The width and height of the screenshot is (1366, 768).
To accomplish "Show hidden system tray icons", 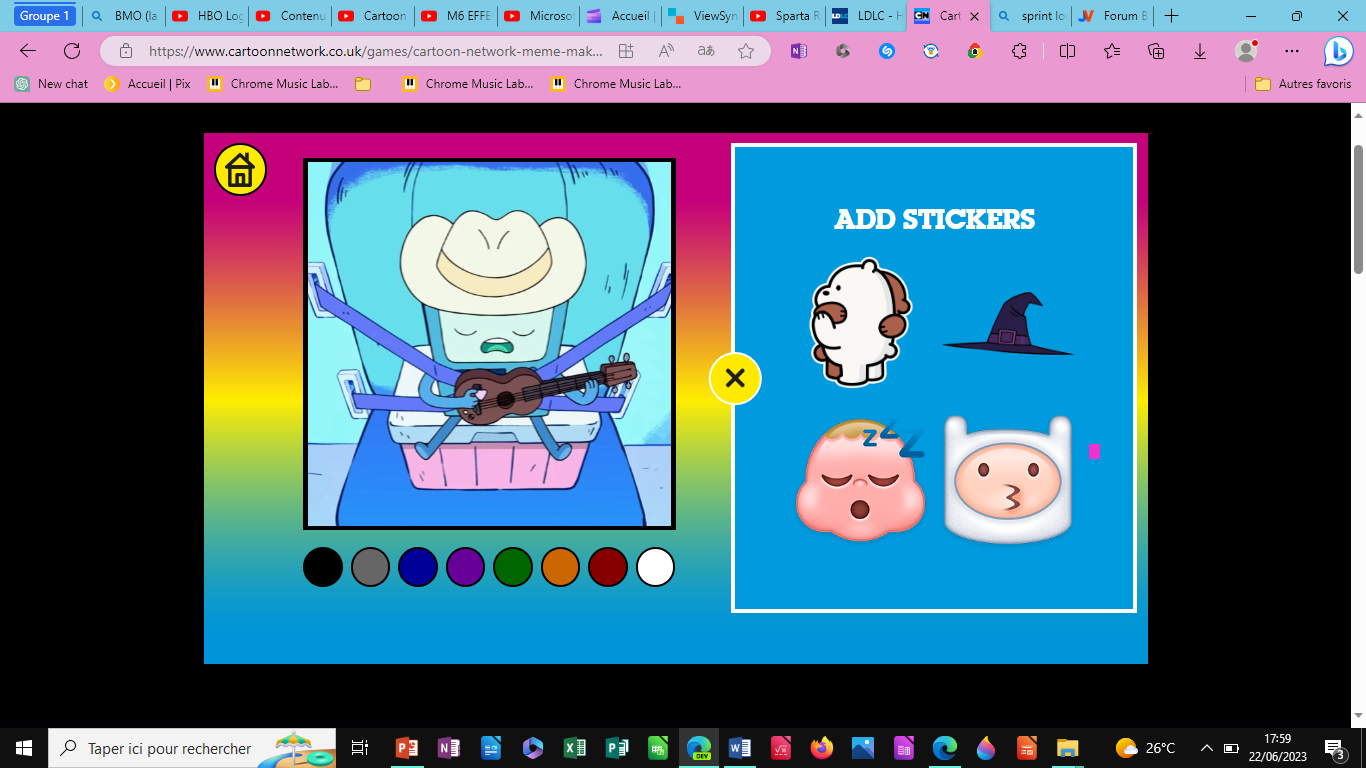I will click(1207, 748).
